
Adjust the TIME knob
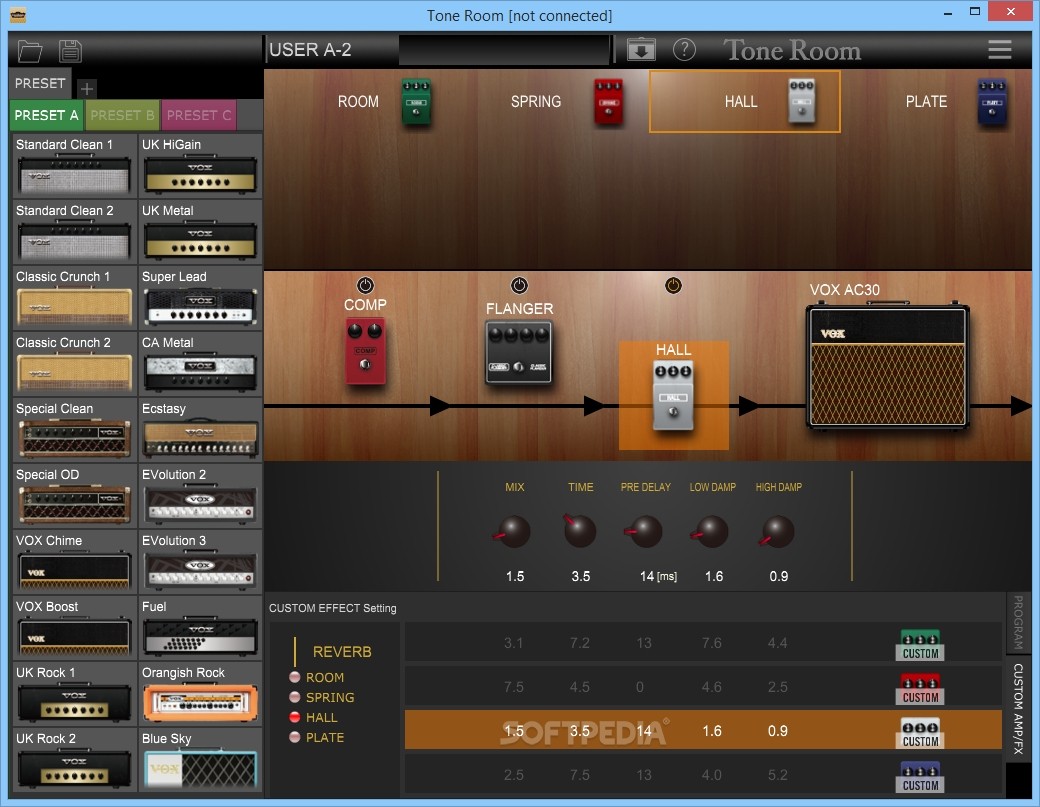(x=580, y=531)
